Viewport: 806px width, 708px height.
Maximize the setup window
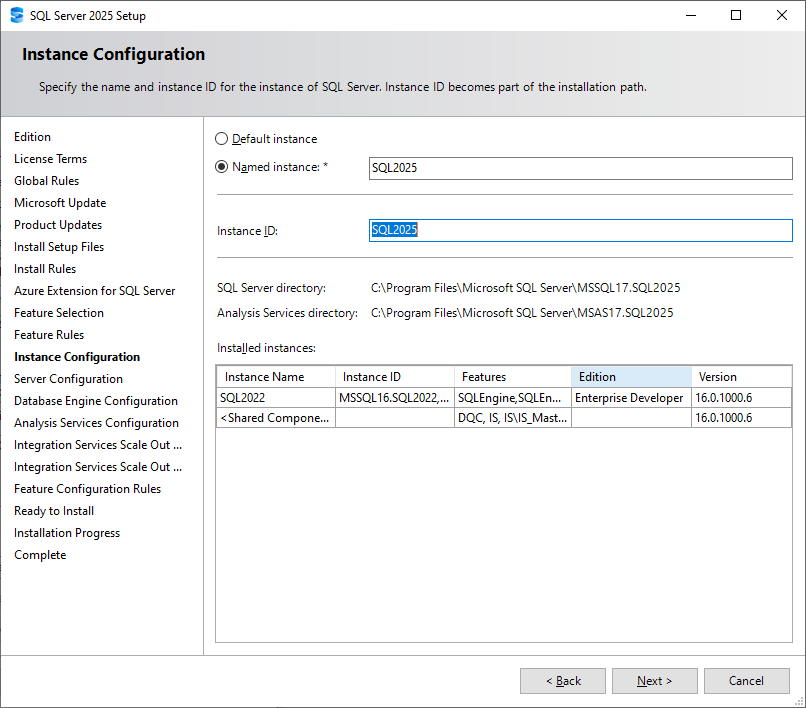tap(736, 15)
